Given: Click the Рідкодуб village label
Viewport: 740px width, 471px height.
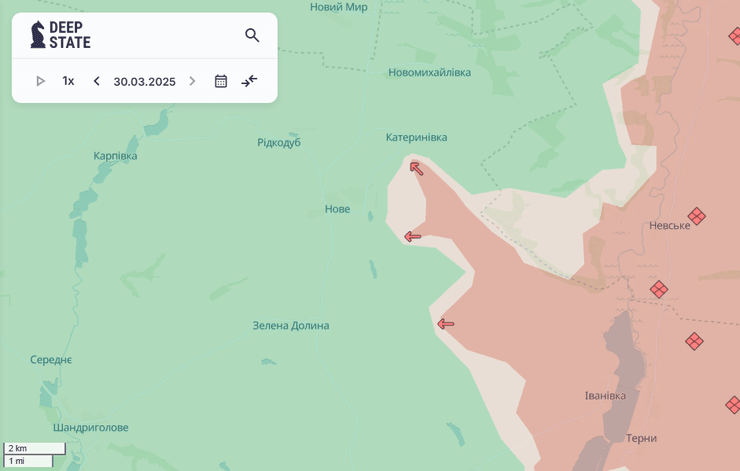Looking at the screenshot, I should click(x=279, y=142).
